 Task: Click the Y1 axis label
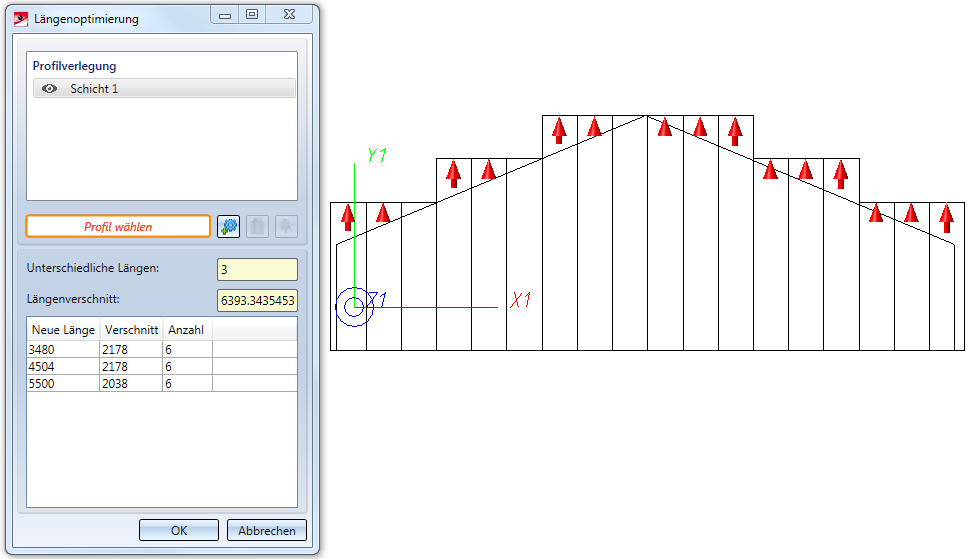click(377, 155)
